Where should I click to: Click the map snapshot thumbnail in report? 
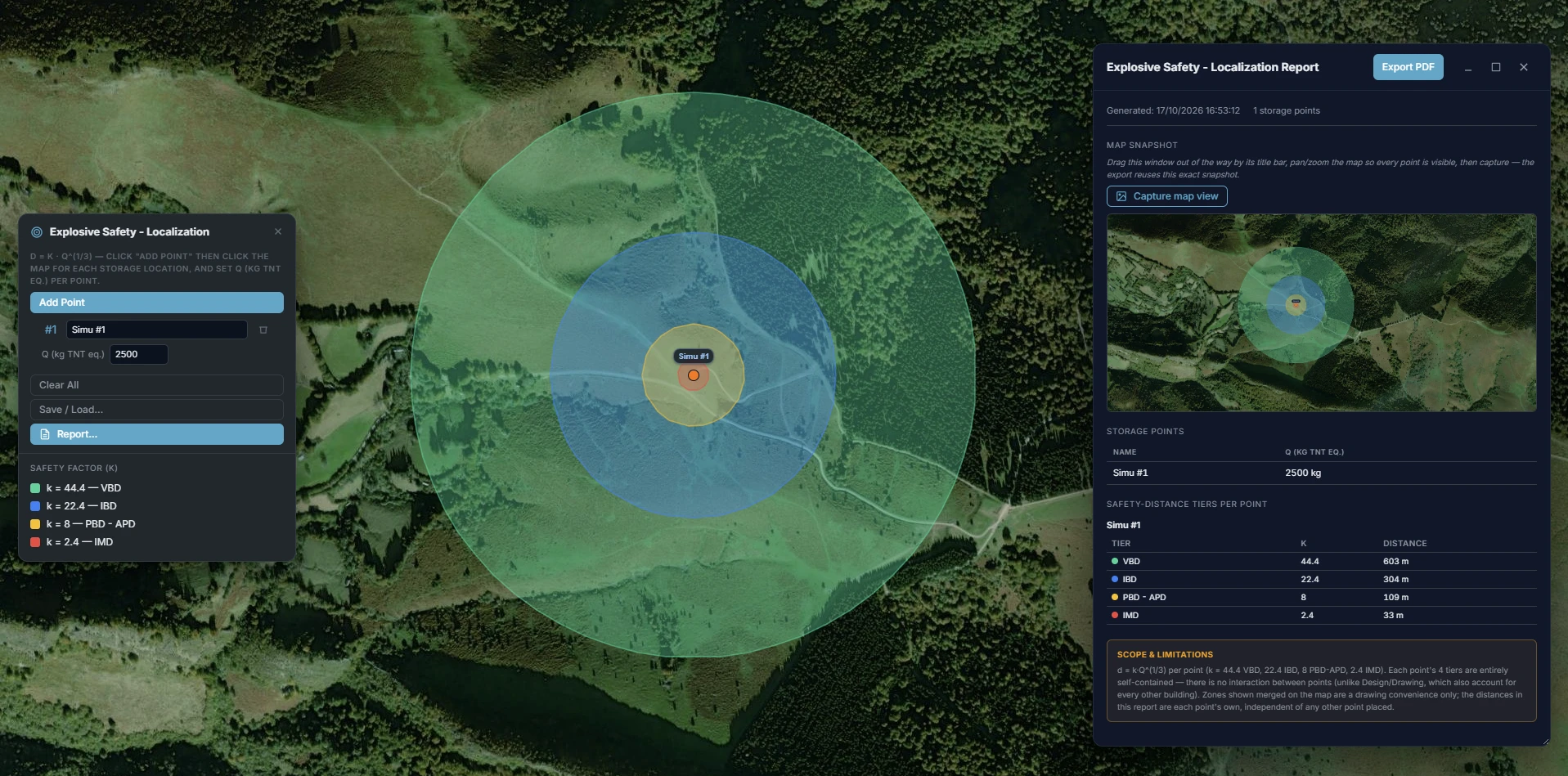point(1321,312)
